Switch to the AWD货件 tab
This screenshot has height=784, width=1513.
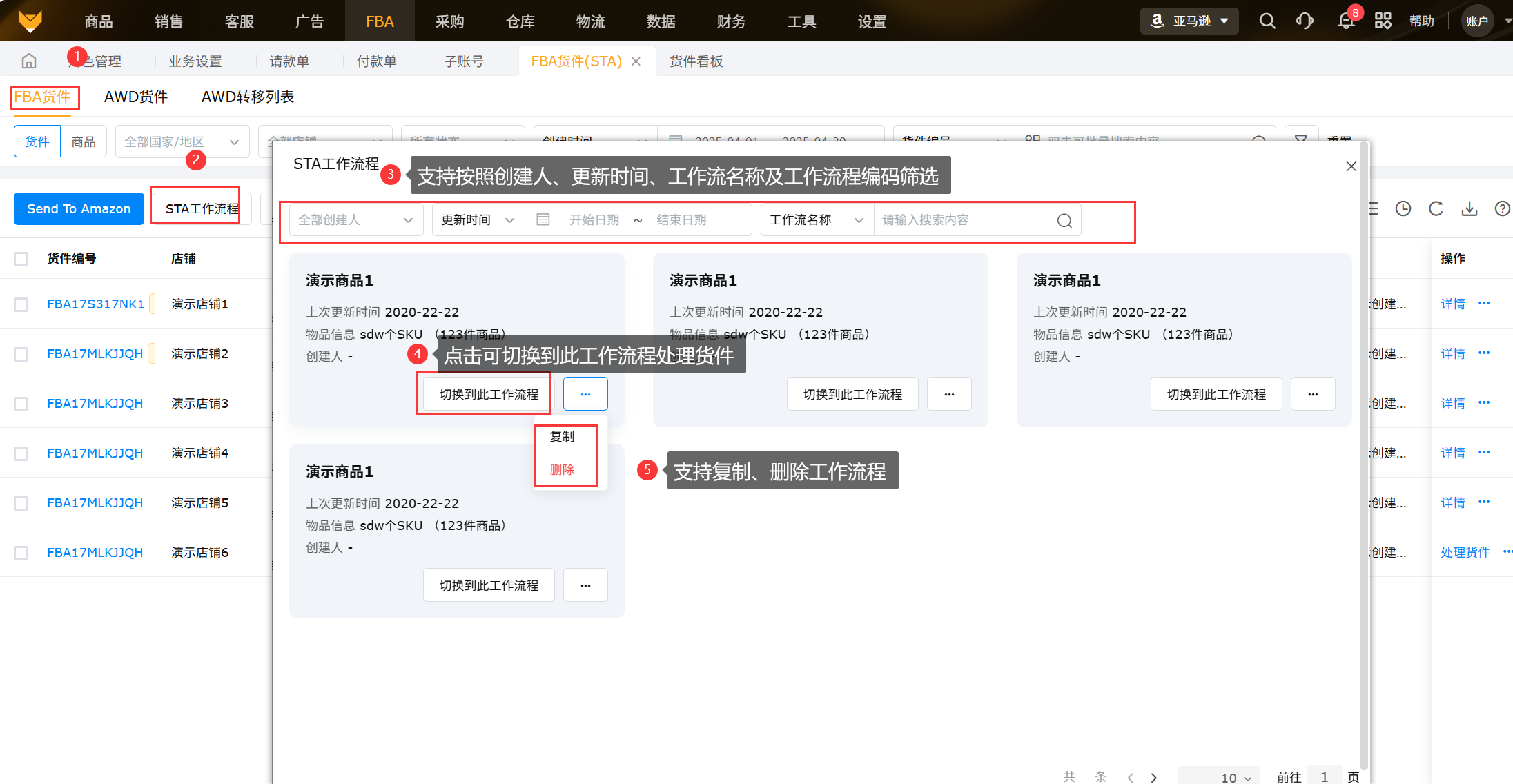[136, 97]
